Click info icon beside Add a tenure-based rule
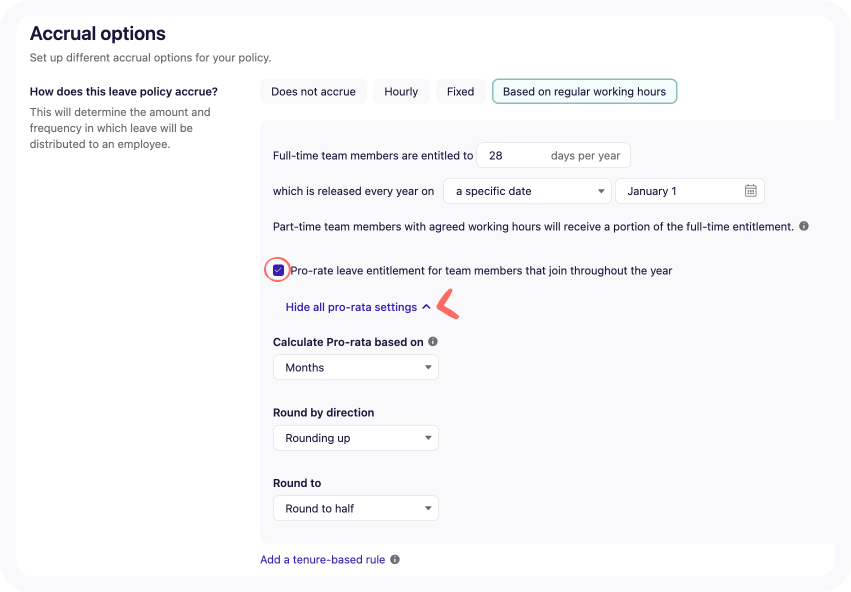 pos(395,559)
